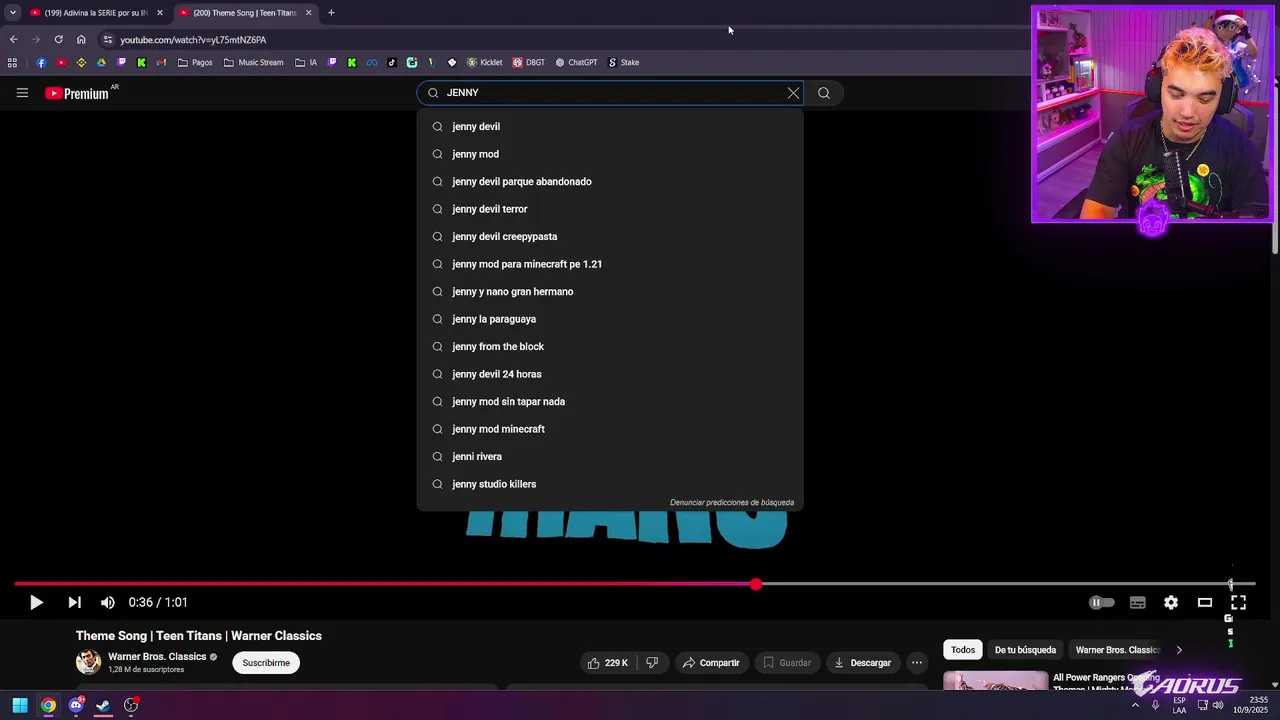Like the video (229 K)
Screen dimensions: 1280x720
[608, 663]
